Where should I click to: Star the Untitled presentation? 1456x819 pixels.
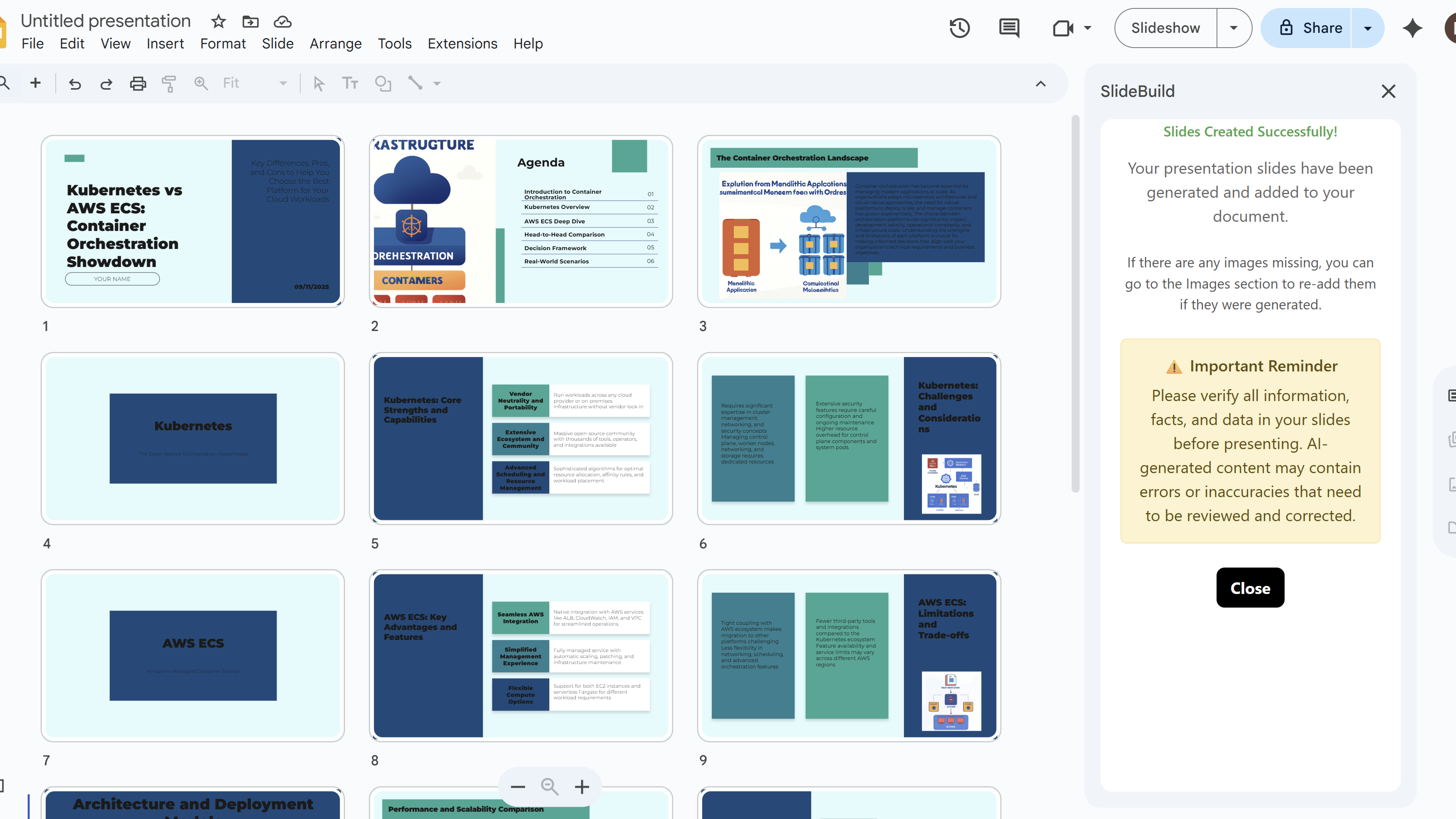point(218,22)
